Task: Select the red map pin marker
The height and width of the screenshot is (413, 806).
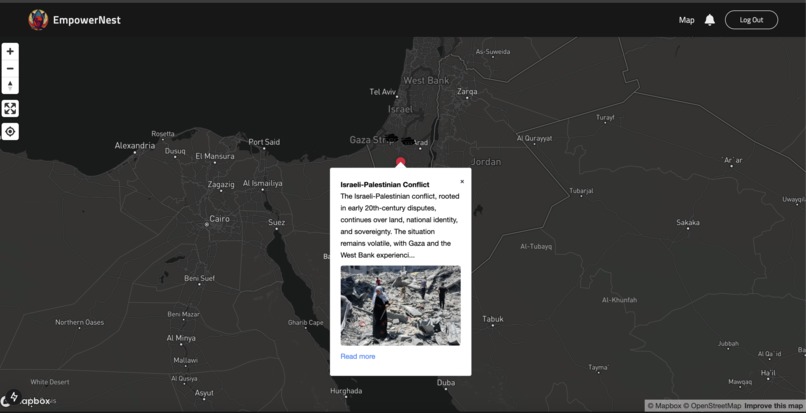Action: (400, 161)
